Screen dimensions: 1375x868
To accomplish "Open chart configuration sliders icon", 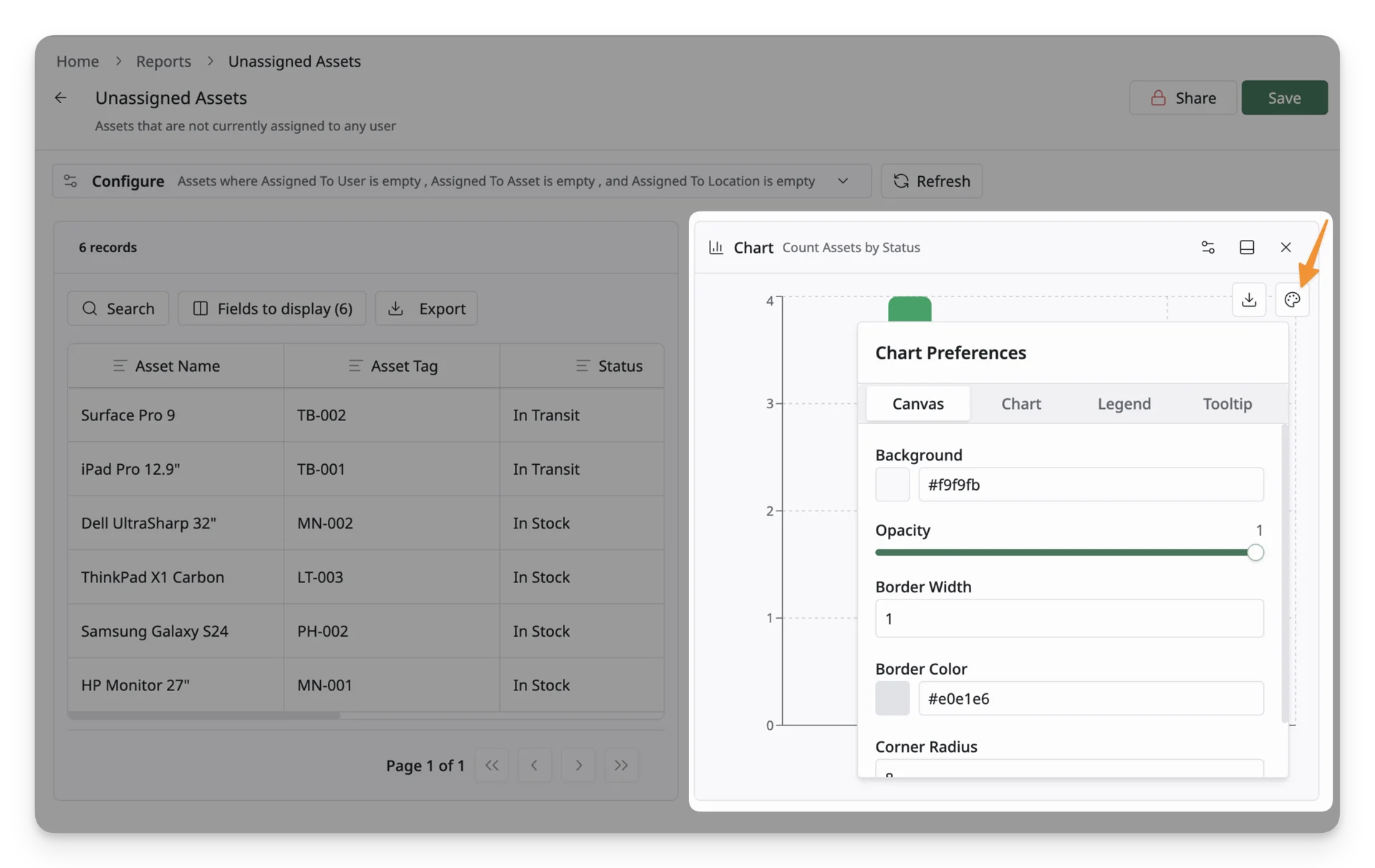I will click(x=1208, y=247).
